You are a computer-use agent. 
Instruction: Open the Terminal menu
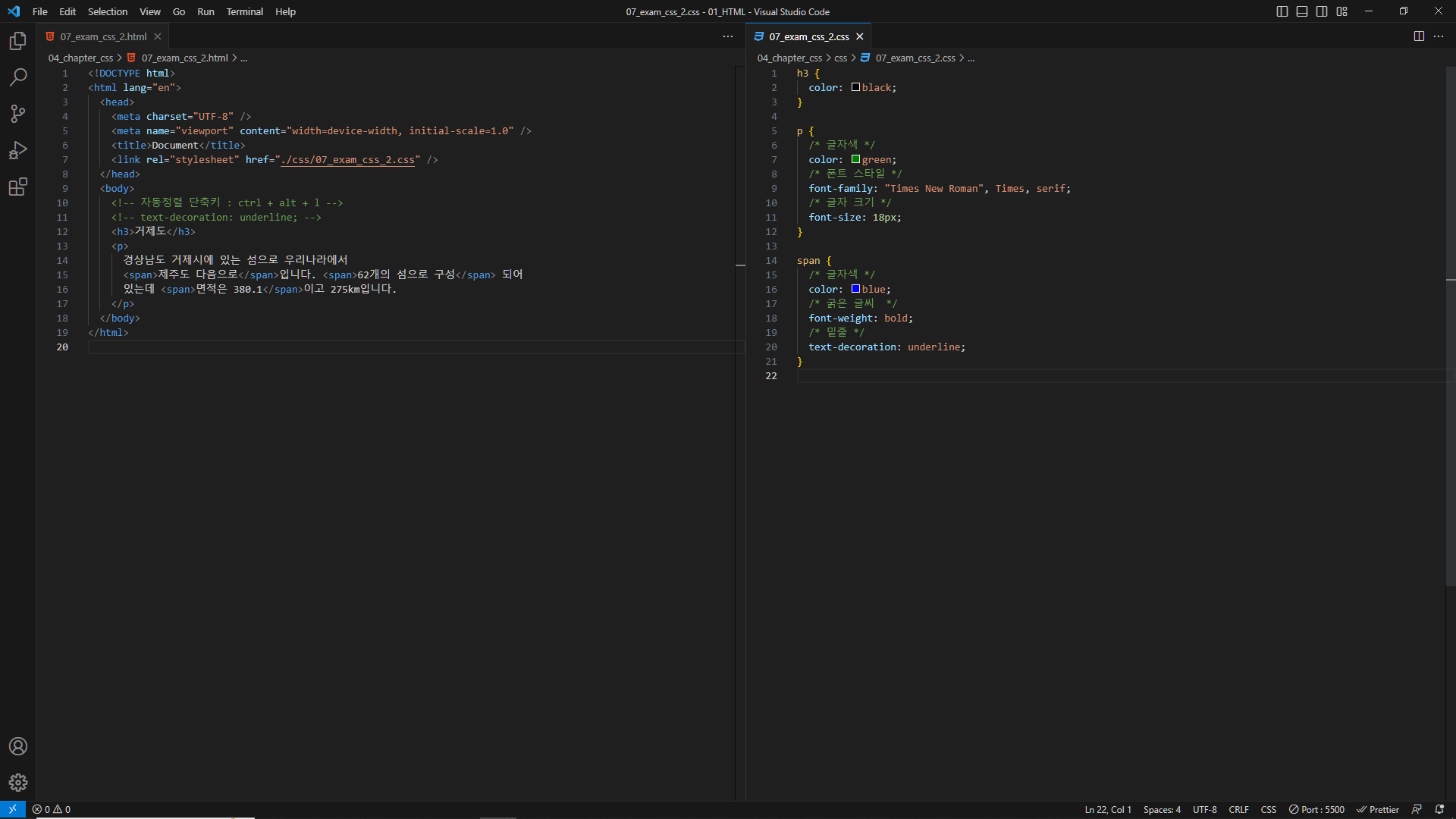point(244,11)
